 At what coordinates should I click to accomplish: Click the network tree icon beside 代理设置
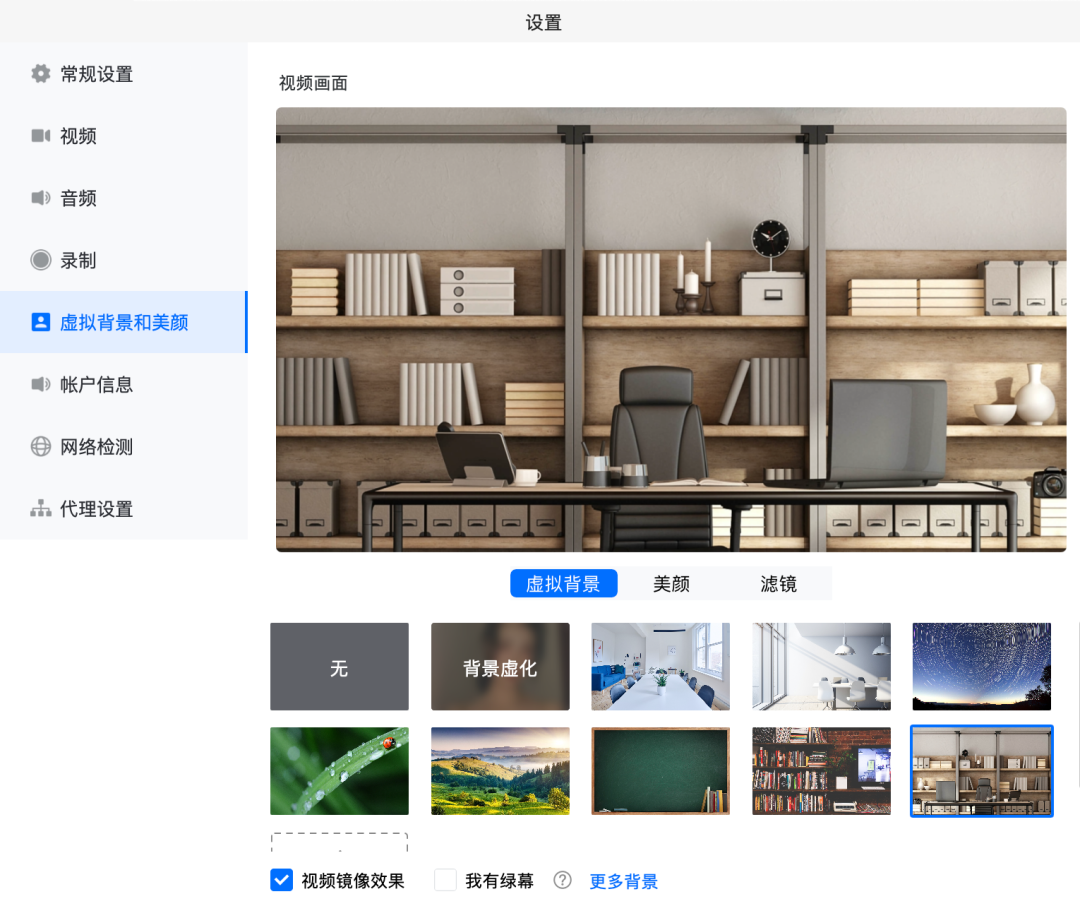tap(41, 508)
